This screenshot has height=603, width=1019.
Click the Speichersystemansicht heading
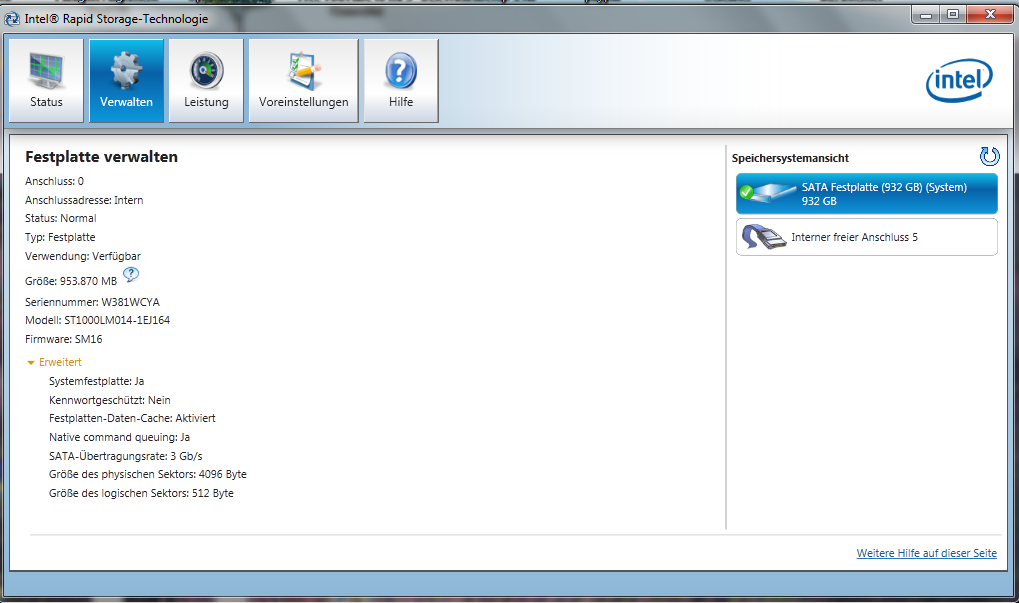(x=790, y=158)
